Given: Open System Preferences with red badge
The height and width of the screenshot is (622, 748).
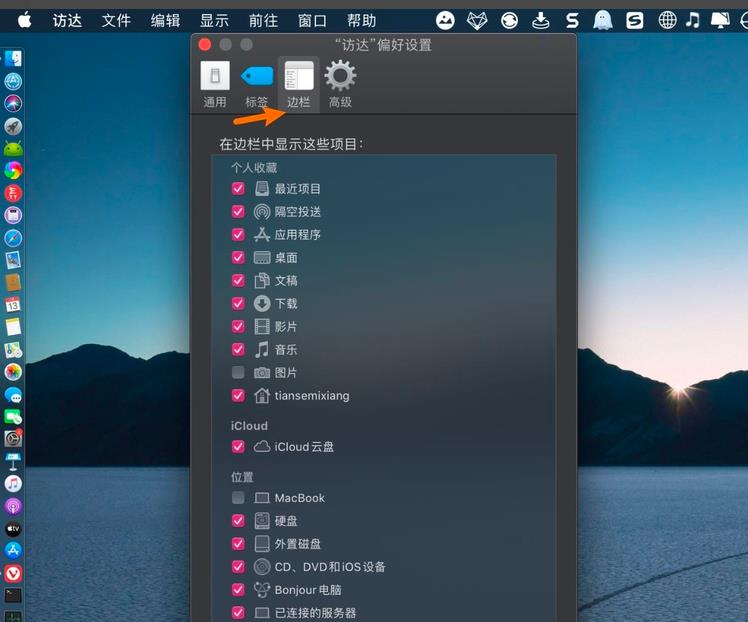Looking at the screenshot, I should coord(13,437).
